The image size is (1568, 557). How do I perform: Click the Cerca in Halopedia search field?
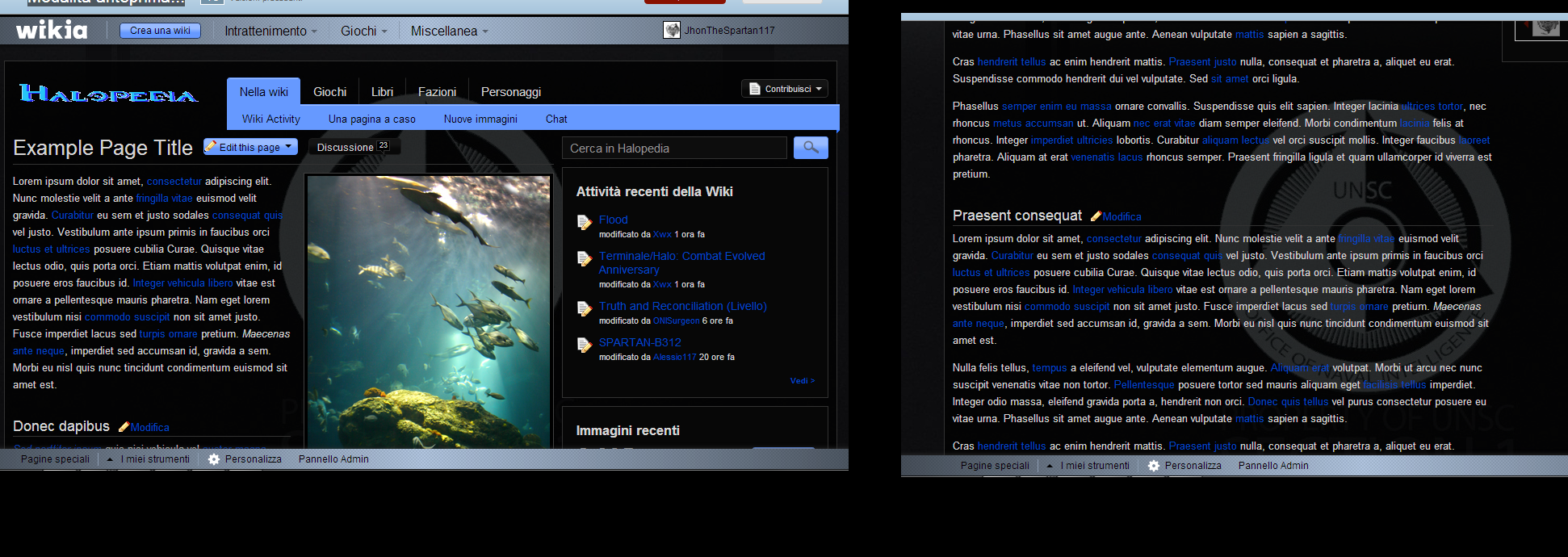(674, 148)
